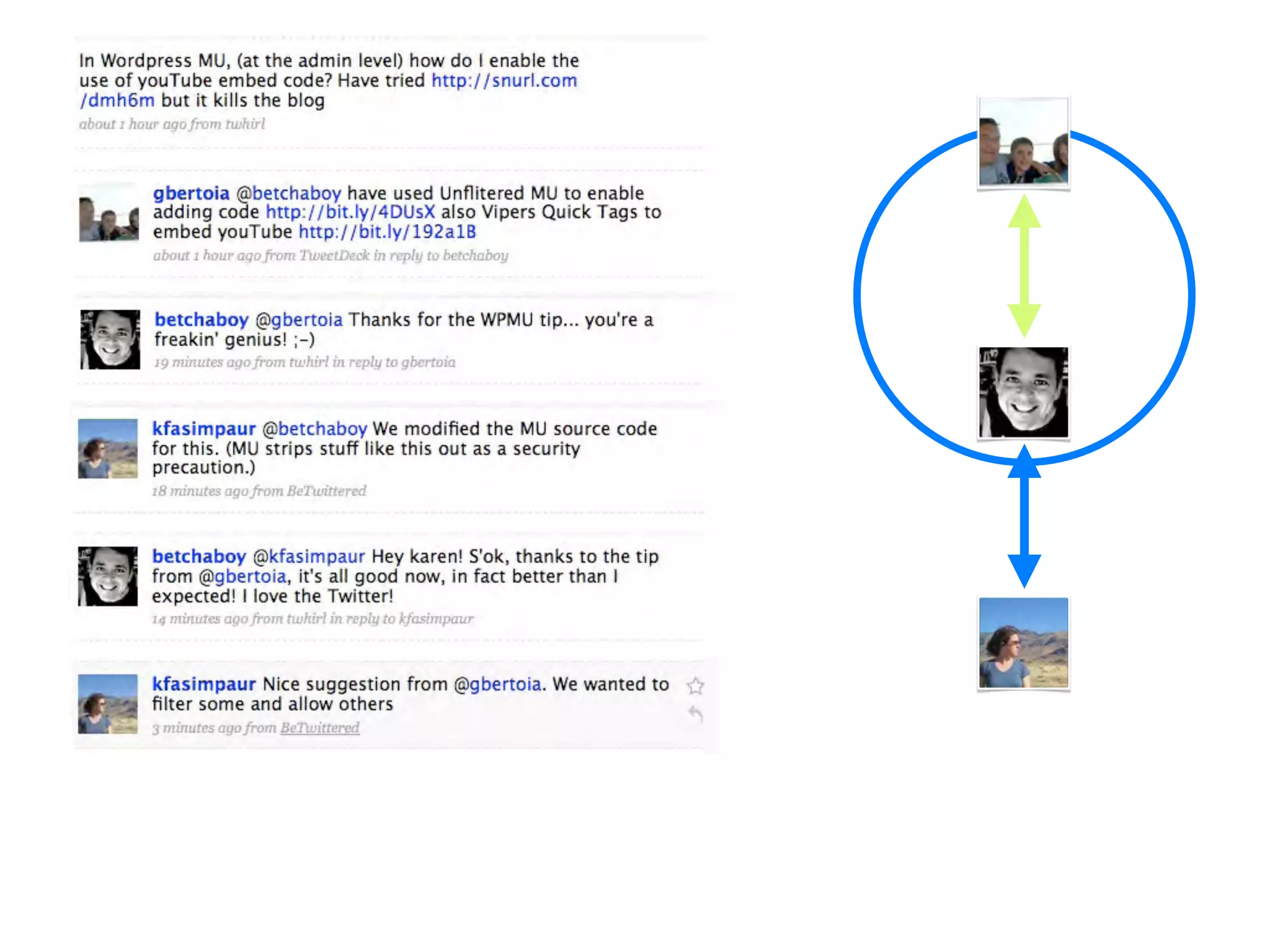Click the desert landscape photo in diagram
The width and height of the screenshot is (1270, 952).
pyautogui.click(x=1023, y=643)
